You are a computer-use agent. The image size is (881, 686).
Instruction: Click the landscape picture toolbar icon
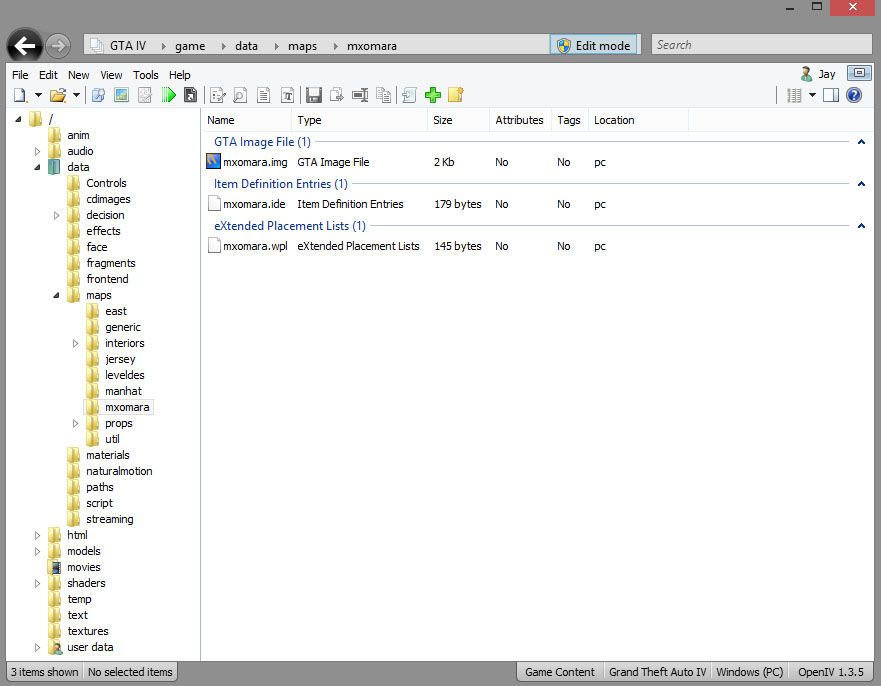[121, 95]
